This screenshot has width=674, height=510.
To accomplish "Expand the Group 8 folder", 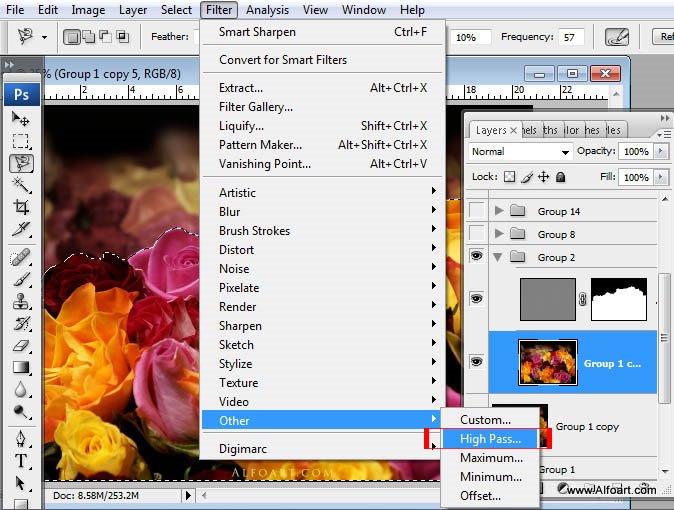I will tap(499, 234).
